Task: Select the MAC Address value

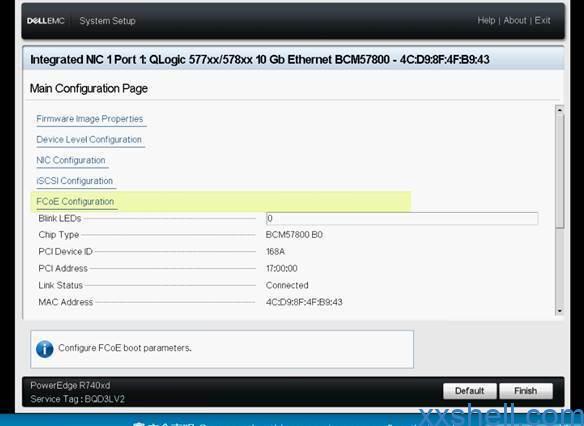Action: point(304,302)
